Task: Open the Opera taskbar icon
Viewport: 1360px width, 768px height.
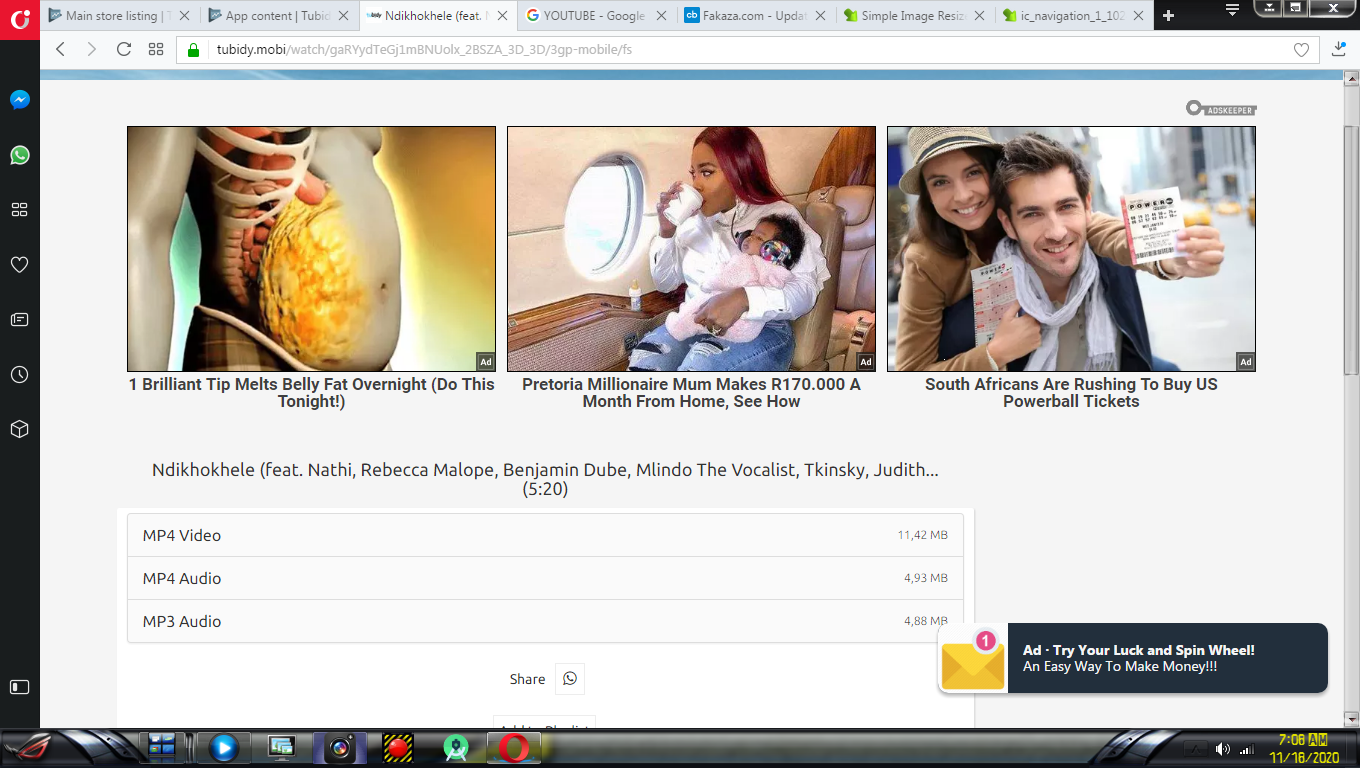Action: pyautogui.click(x=515, y=748)
